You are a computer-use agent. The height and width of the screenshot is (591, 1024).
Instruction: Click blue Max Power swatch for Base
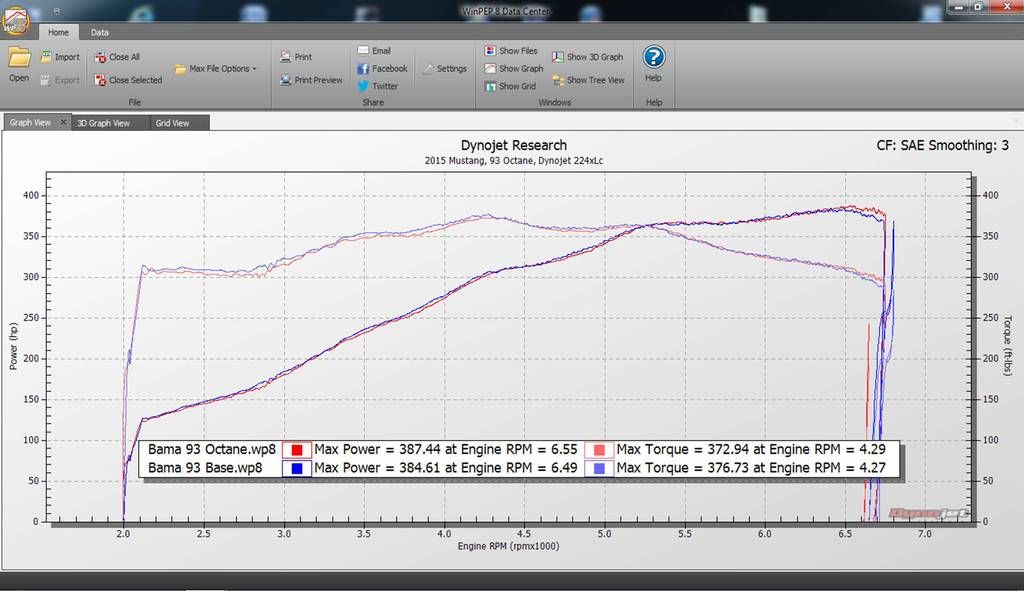[x=296, y=468]
